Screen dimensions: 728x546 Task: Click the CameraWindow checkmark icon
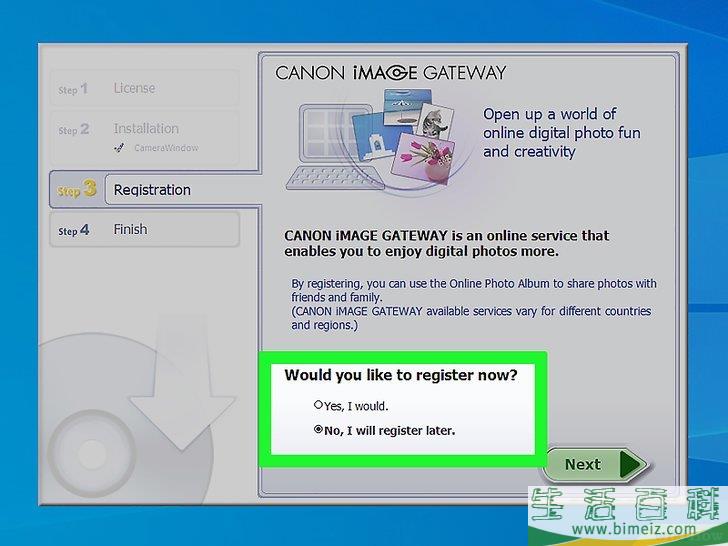pos(119,148)
